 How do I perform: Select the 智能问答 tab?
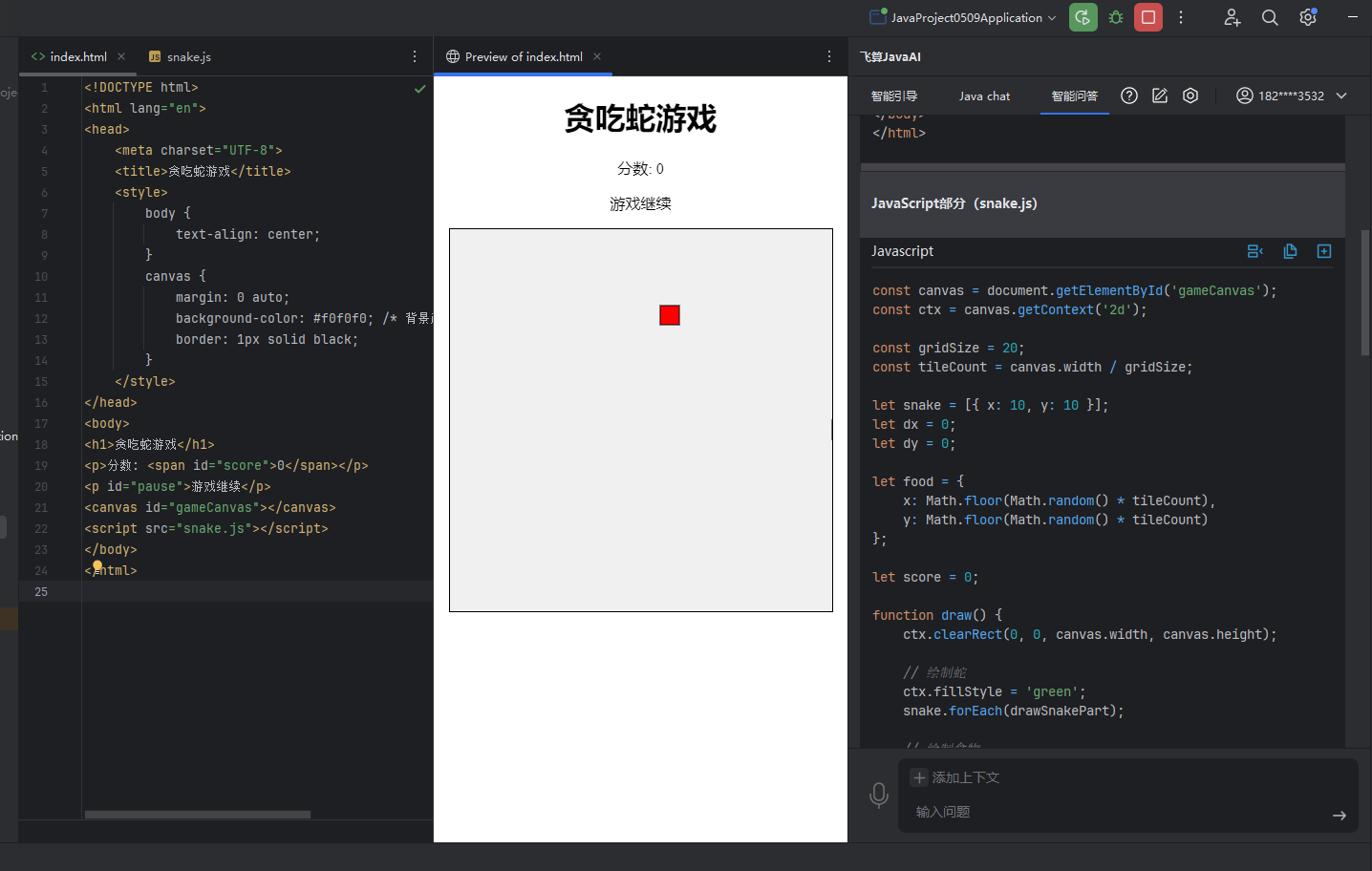pyautogui.click(x=1075, y=96)
